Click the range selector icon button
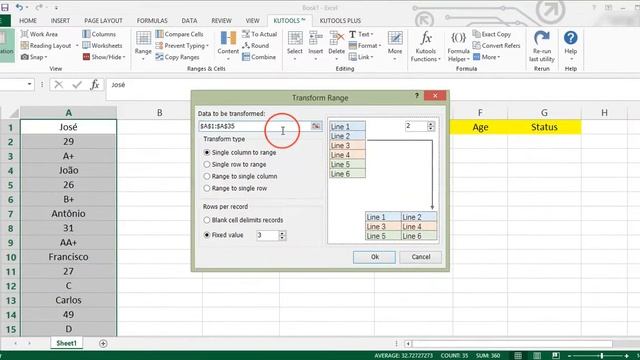Image resolution: width=640 pixels, height=360 pixels. (316, 126)
